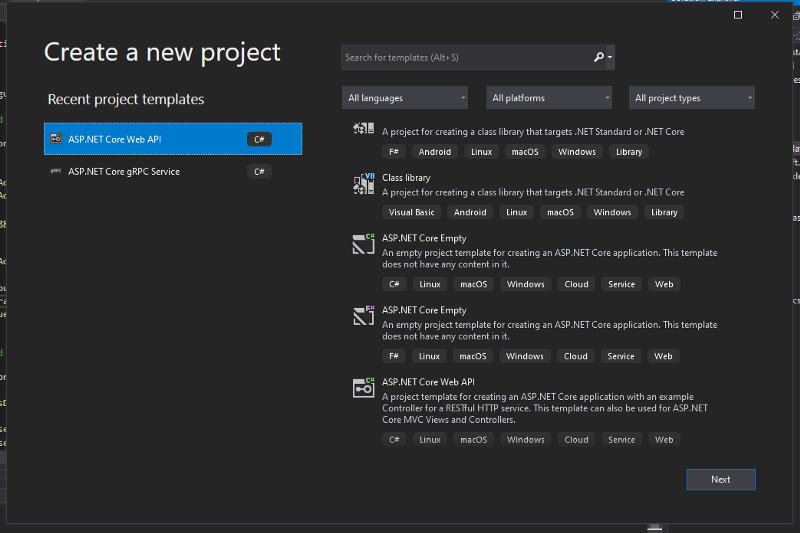This screenshot has width=800, height=533.
Task: Choose the Class library template title
Action: (x=406, y=178)
